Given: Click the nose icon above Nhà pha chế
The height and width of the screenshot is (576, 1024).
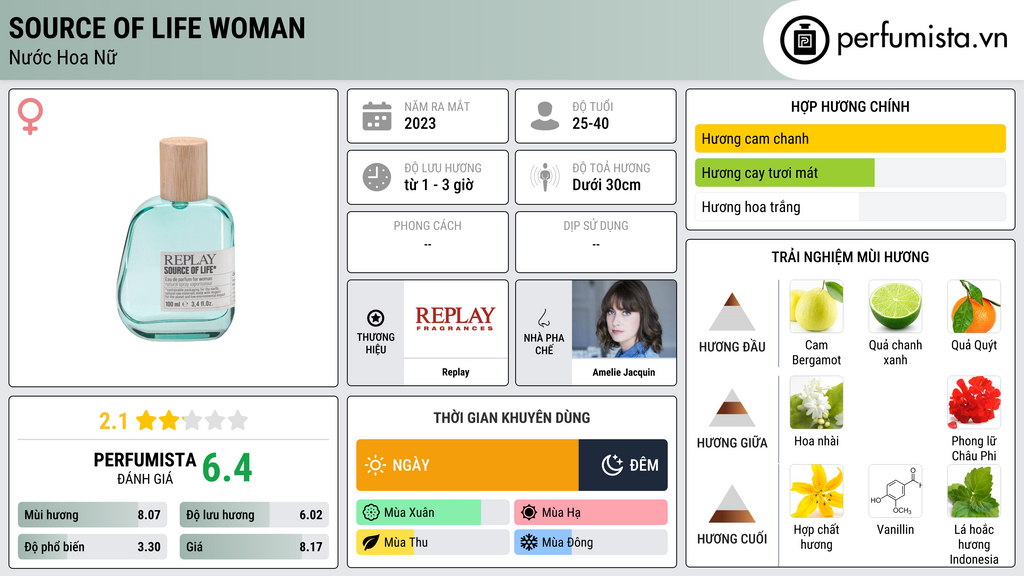Looking at the screenshot, I should pyautogui.click(x=543, y=318).
